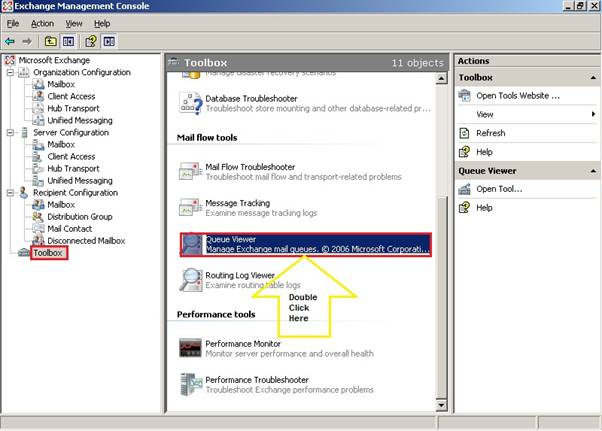
Task: Toggle the action pane toolbar icon
Action: [x=109, y=41]
